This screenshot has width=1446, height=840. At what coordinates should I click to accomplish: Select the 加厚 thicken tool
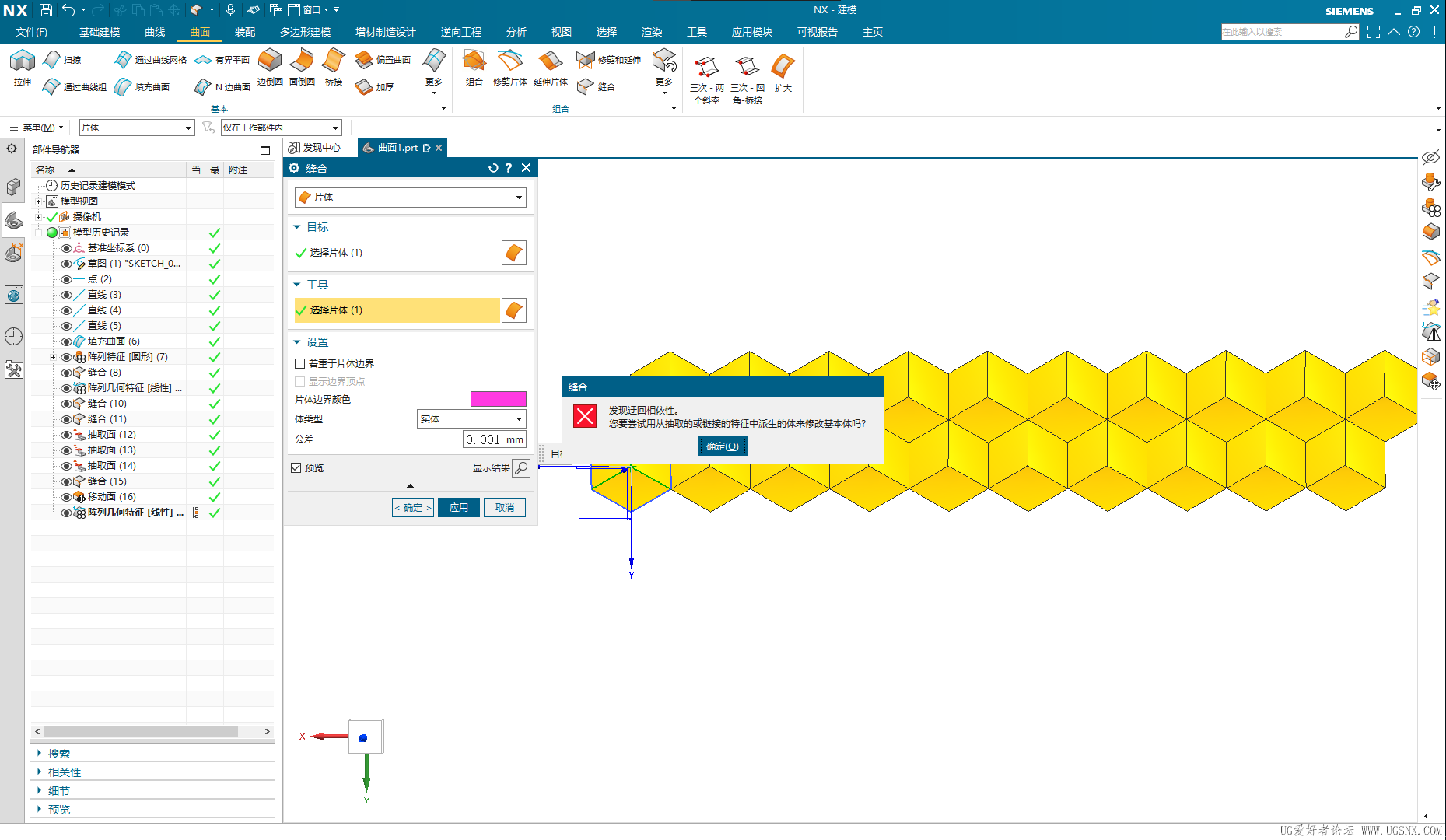click(x=375, y=87)
